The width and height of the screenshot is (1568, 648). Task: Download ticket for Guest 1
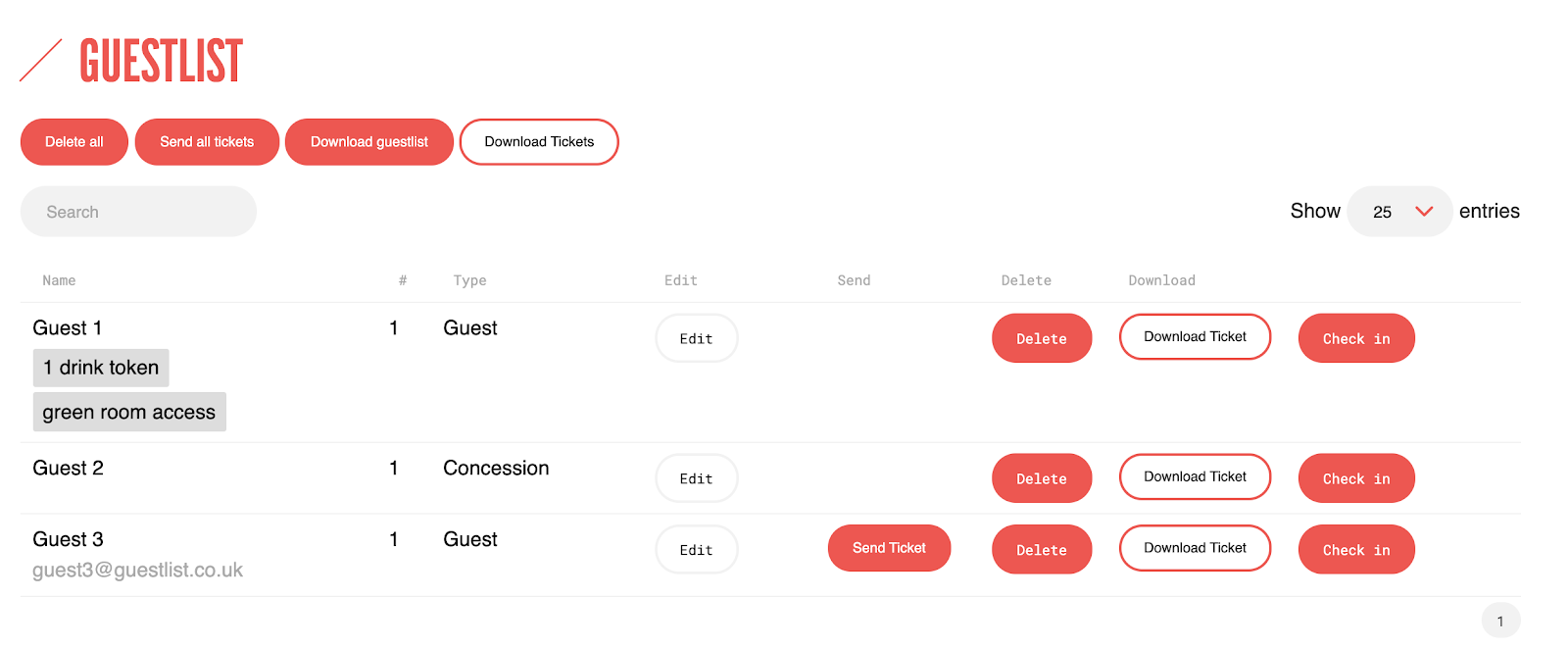click(x=1195, y=337)
